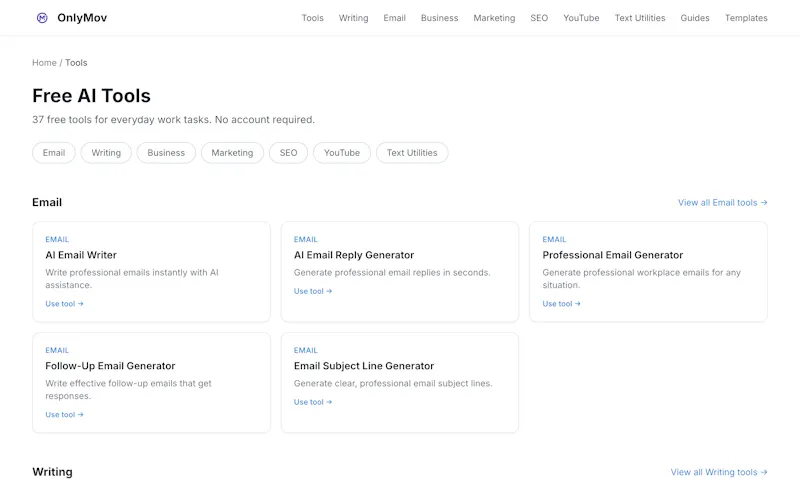
Task: Click Use tool under AI Email Reply Generator
Action: pyautogui.click(x=313, y=291)
